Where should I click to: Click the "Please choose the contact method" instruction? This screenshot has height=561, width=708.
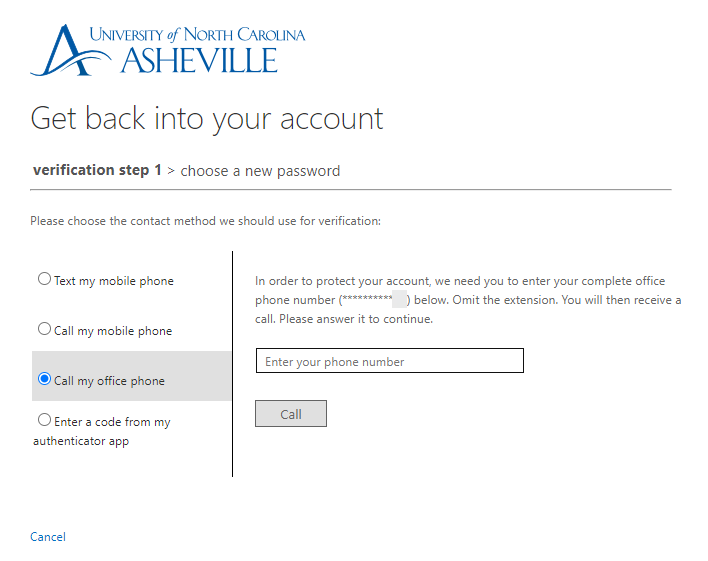coord(205,221)
